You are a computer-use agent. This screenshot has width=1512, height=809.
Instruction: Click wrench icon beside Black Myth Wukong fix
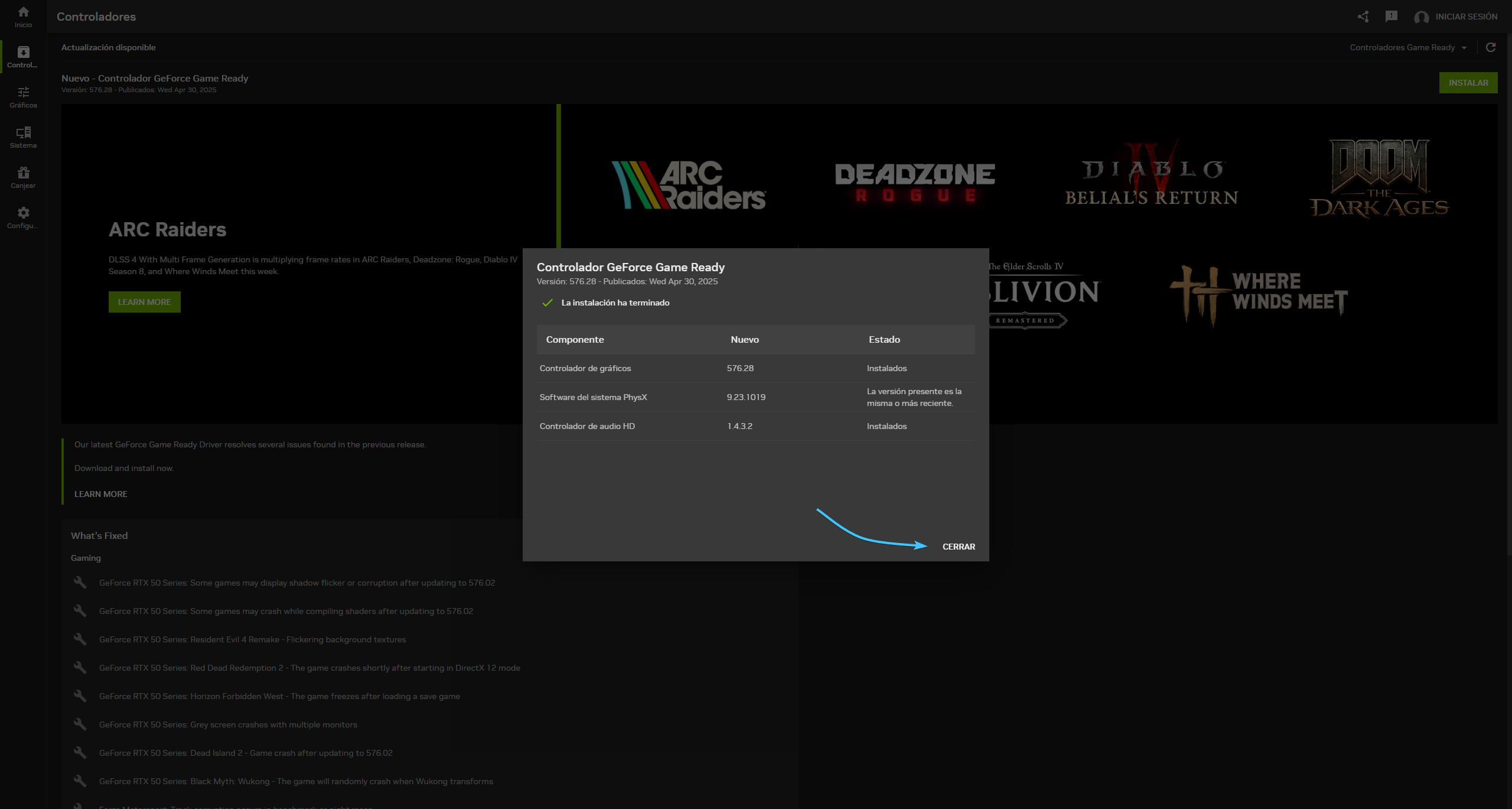pos(80,781)
